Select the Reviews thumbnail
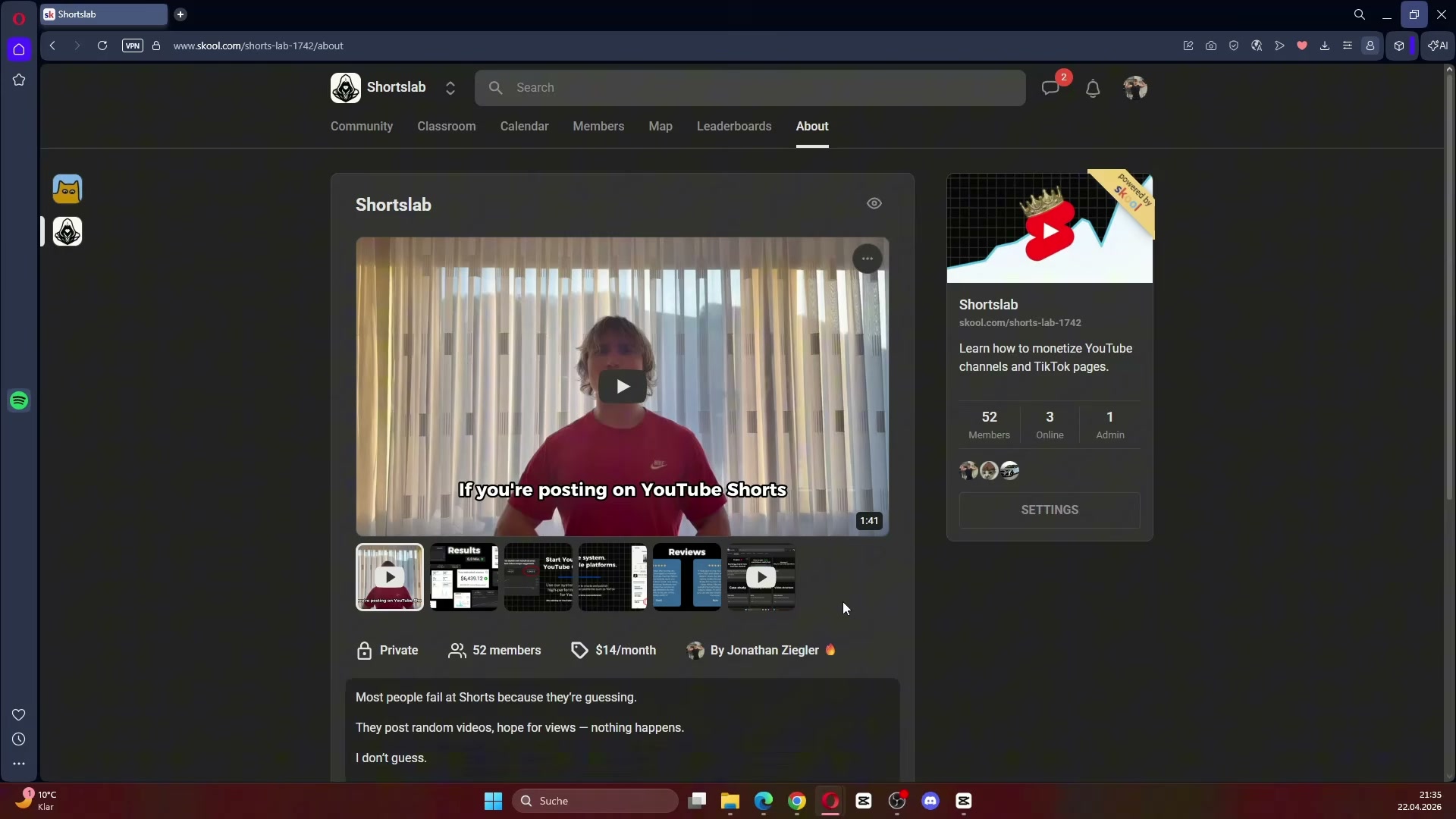 (x=687, y=577)
